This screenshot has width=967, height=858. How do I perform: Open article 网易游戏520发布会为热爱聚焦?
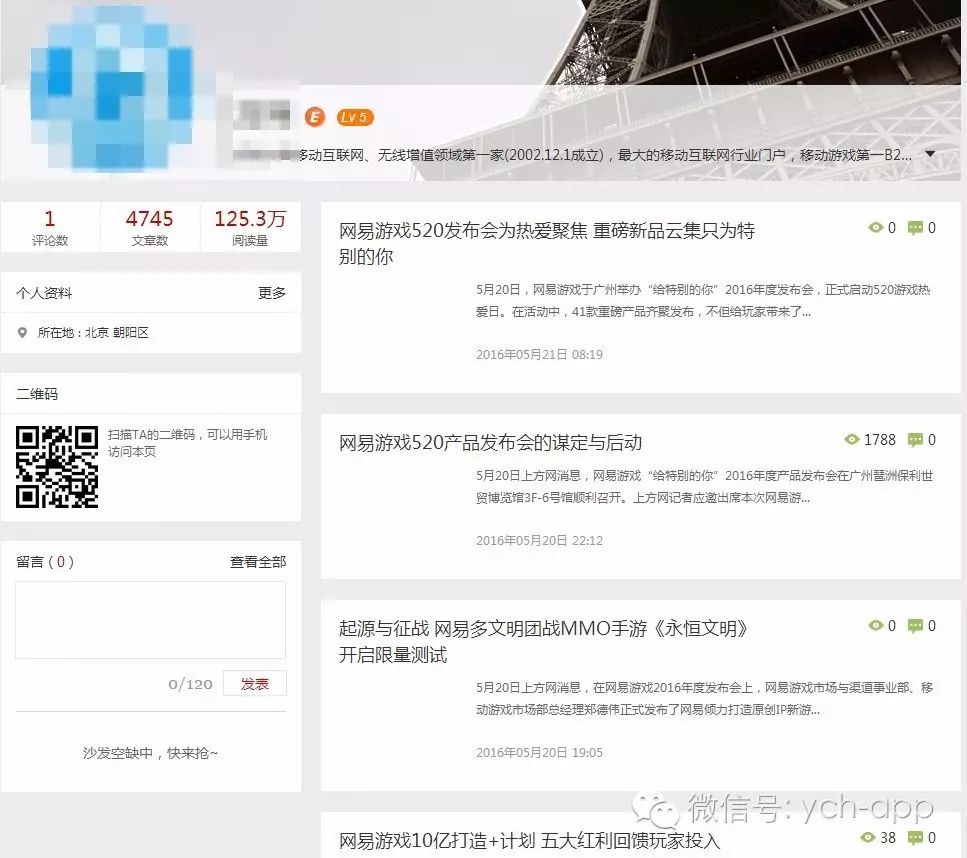(x=546, y=243)
